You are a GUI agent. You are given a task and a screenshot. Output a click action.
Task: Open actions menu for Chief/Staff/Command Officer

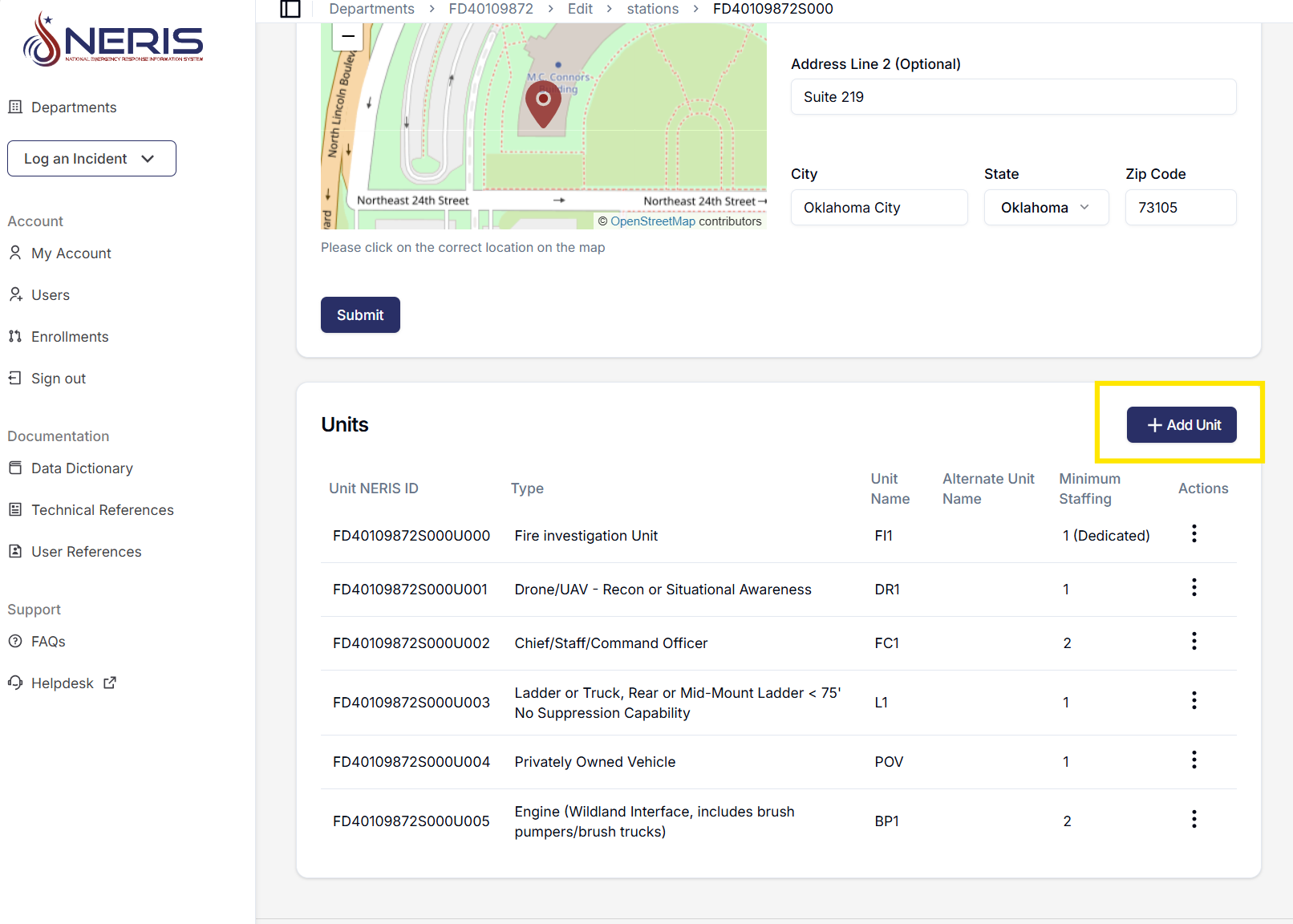click(x=1194, y=642)
